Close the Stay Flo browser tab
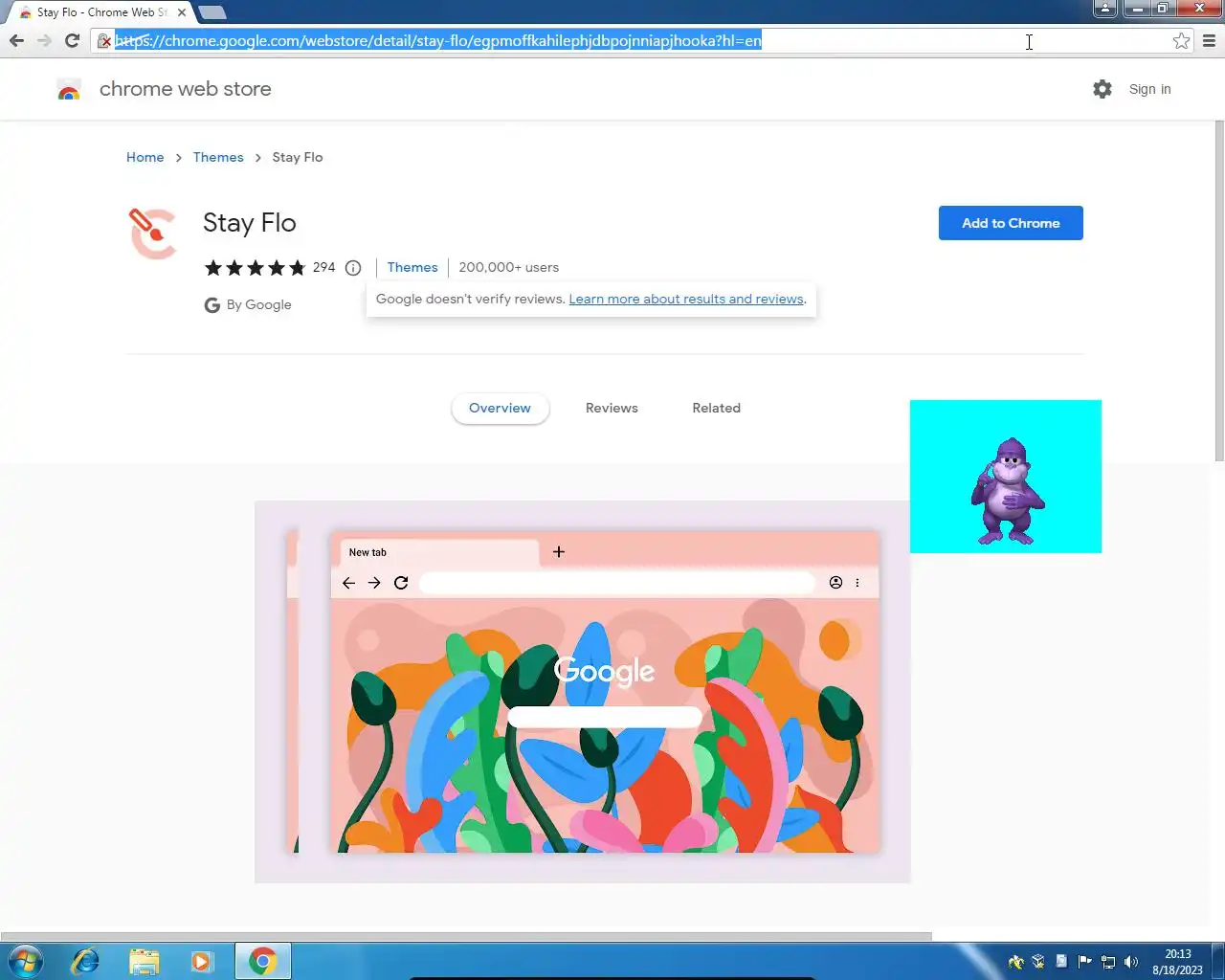This screenshot has height=980, width=1225. click(x=182, y=12)
